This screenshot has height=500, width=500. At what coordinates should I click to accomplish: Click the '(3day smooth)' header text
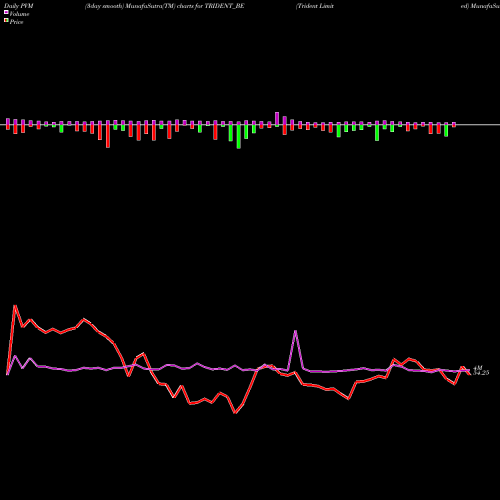pyautogui.click(x=104, y=6)
